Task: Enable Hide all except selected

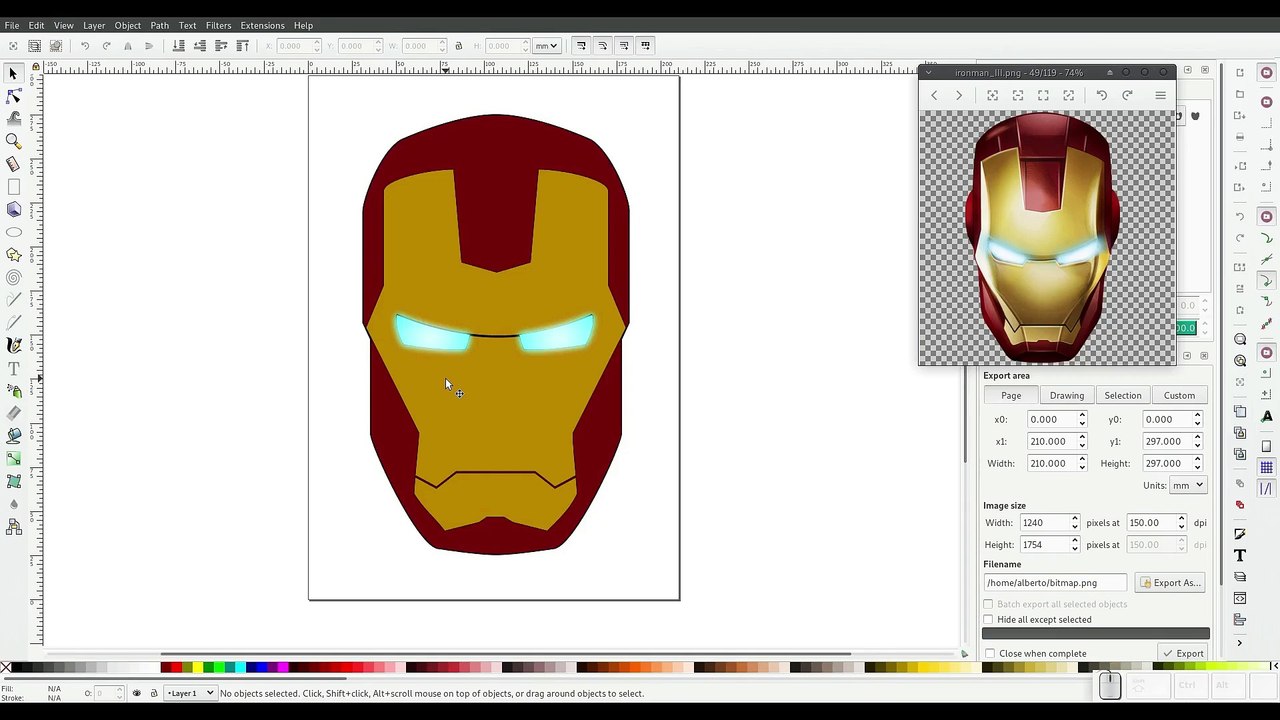Action: (x=989, y=619)
